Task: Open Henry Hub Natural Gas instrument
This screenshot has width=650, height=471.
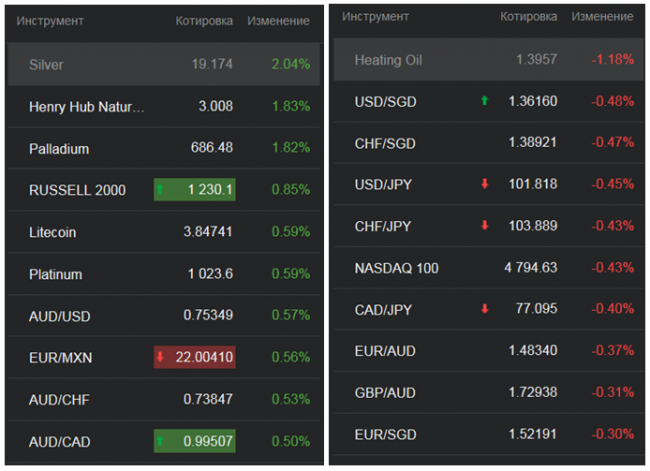Action: 86,107
